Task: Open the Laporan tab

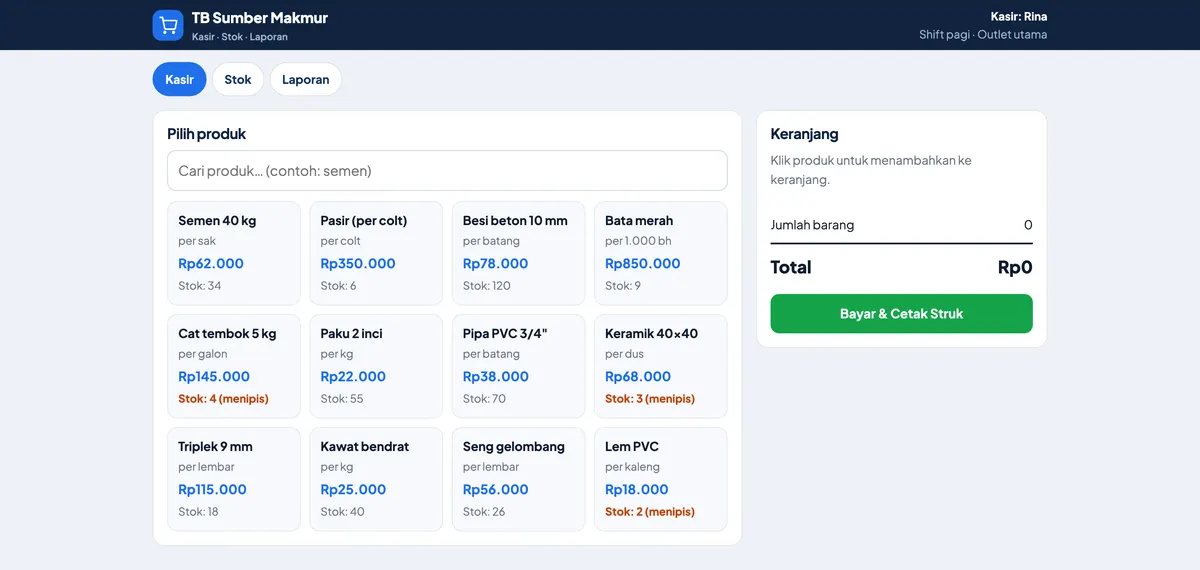Action: [x=306, y=79]
